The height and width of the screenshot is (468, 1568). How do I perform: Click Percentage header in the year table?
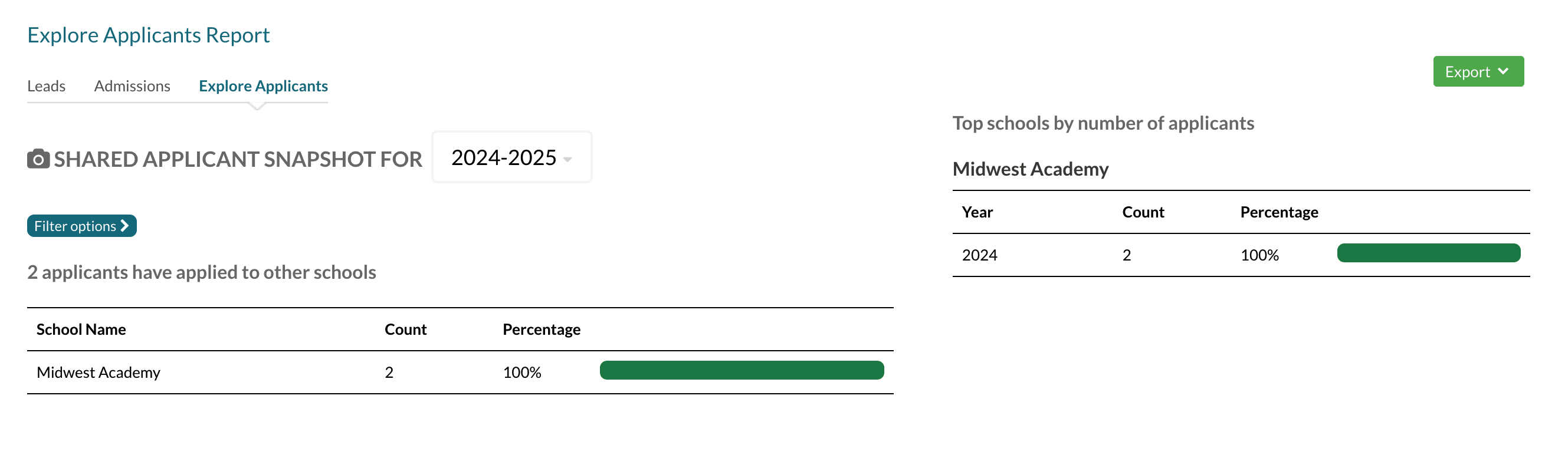pos(1279,212)
